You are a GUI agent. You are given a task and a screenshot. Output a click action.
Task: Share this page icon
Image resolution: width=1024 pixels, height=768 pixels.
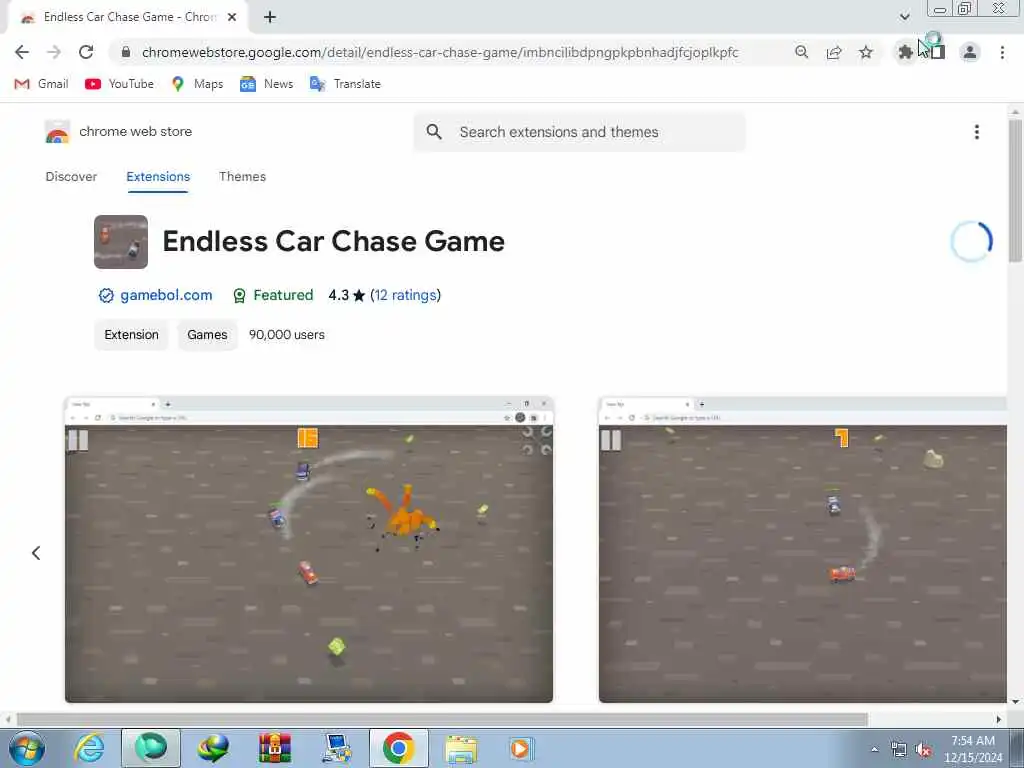pyautogui.click(x=834, y=52)
